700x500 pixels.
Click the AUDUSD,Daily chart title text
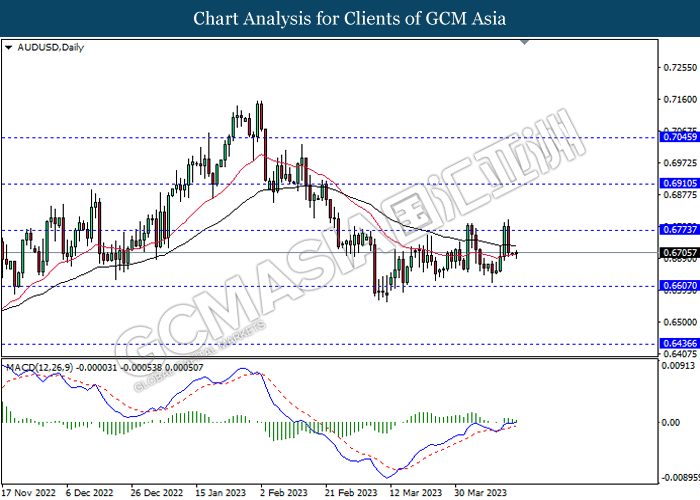click(x=50, y=47)
